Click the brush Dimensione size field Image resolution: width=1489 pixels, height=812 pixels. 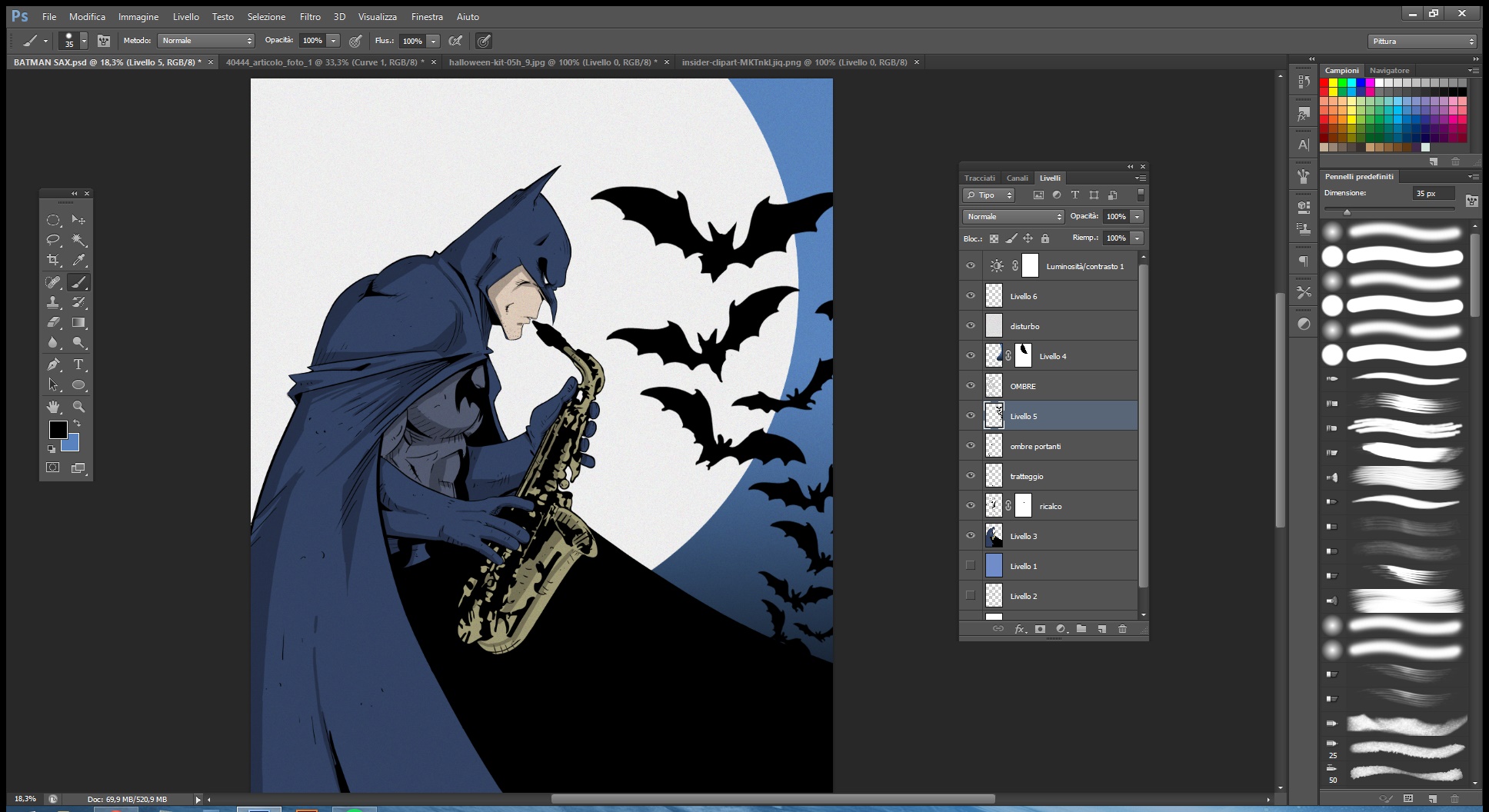[x=1434, y=194]
